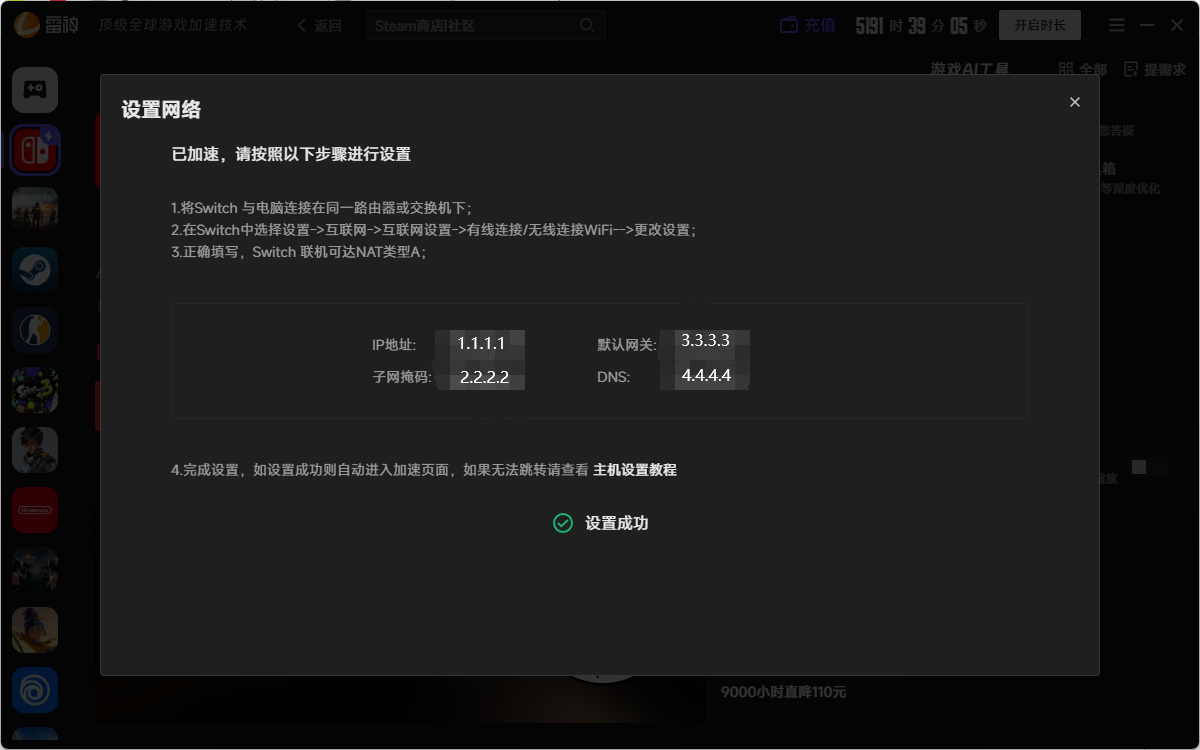Open the 主机设置教程 tutorial link

click(x=635, y=470)
